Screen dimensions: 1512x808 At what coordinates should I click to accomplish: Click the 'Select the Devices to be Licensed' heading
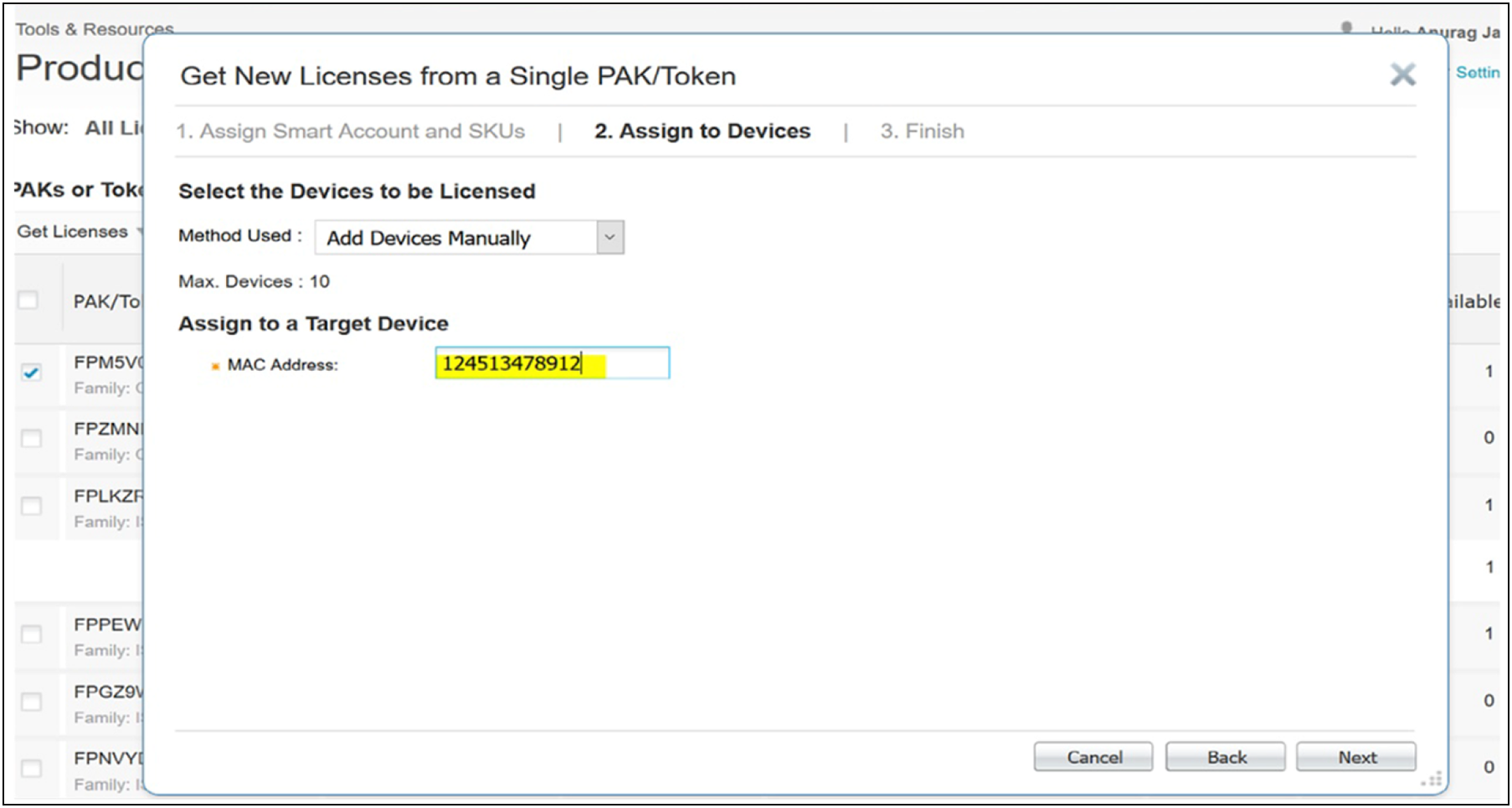(357, 191)
